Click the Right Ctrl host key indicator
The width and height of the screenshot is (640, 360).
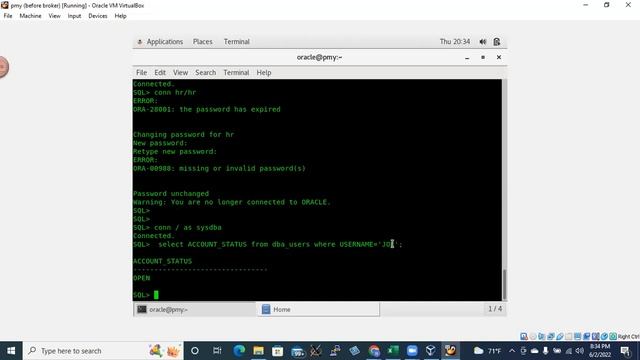629,336
